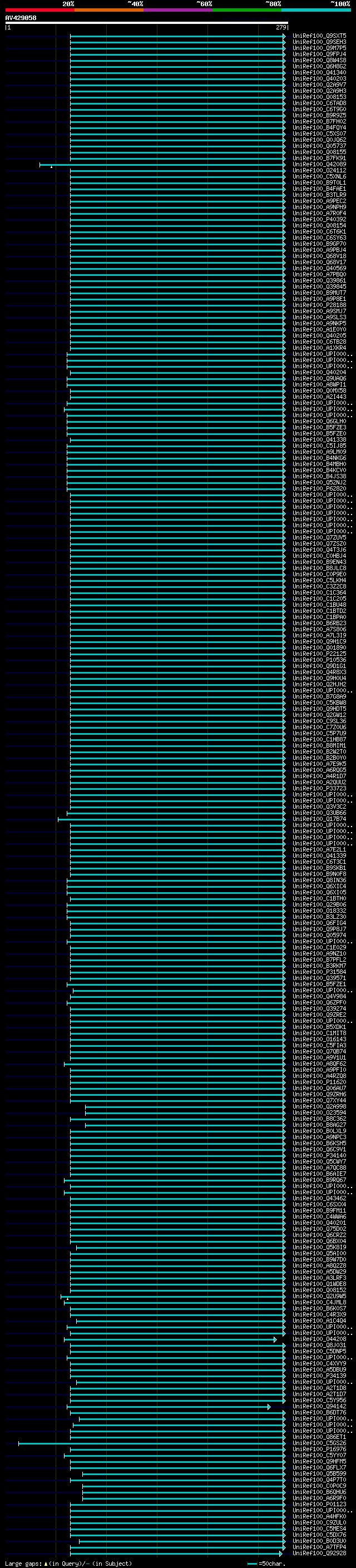Image resolution: width=356 pixels, height=1568 pixels.
Task: Select hit UniRef100_Q39845
Action: pyautogui.click(x=319, y=286)
